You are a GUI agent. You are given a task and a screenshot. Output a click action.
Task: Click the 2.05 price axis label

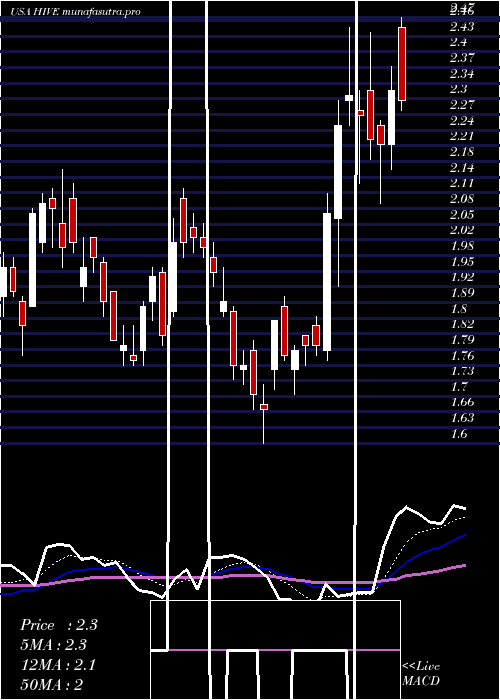[x=462, y=215]
